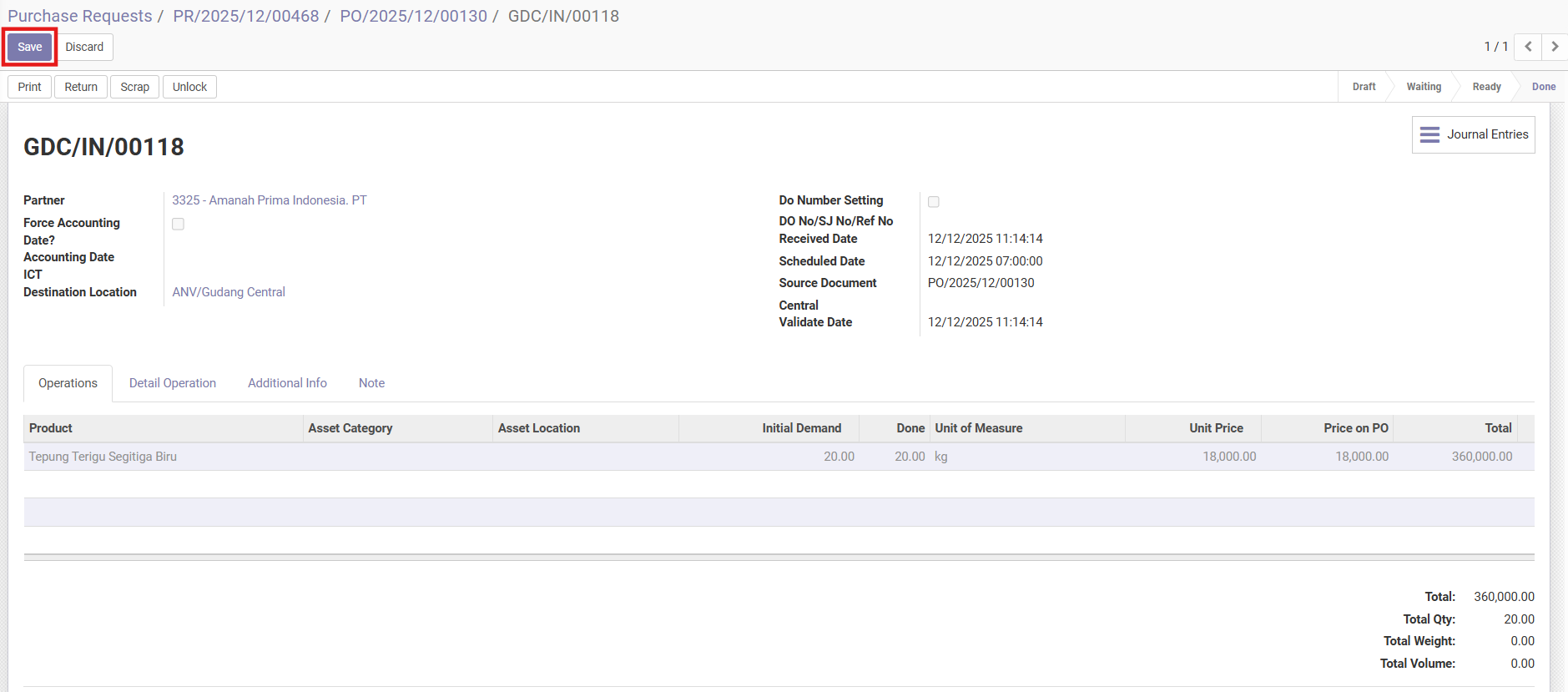Viewport: 1568px width, 692px height.
Task: Open Journal Entries stat button
Action: [1474, 134]
